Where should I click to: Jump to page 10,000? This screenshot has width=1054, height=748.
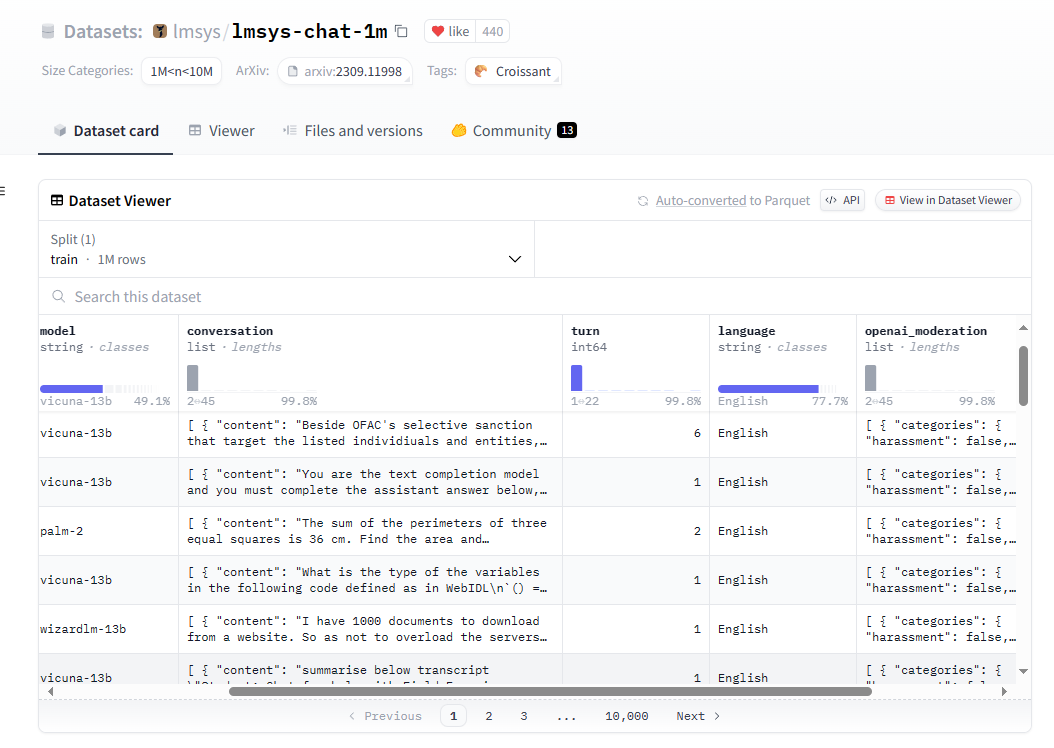click(x=626, y=716)
